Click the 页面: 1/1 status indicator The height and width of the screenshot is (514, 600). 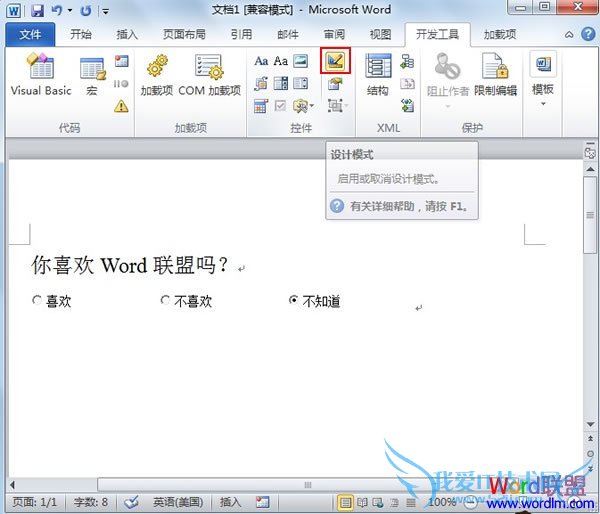(x=34, y=502)
